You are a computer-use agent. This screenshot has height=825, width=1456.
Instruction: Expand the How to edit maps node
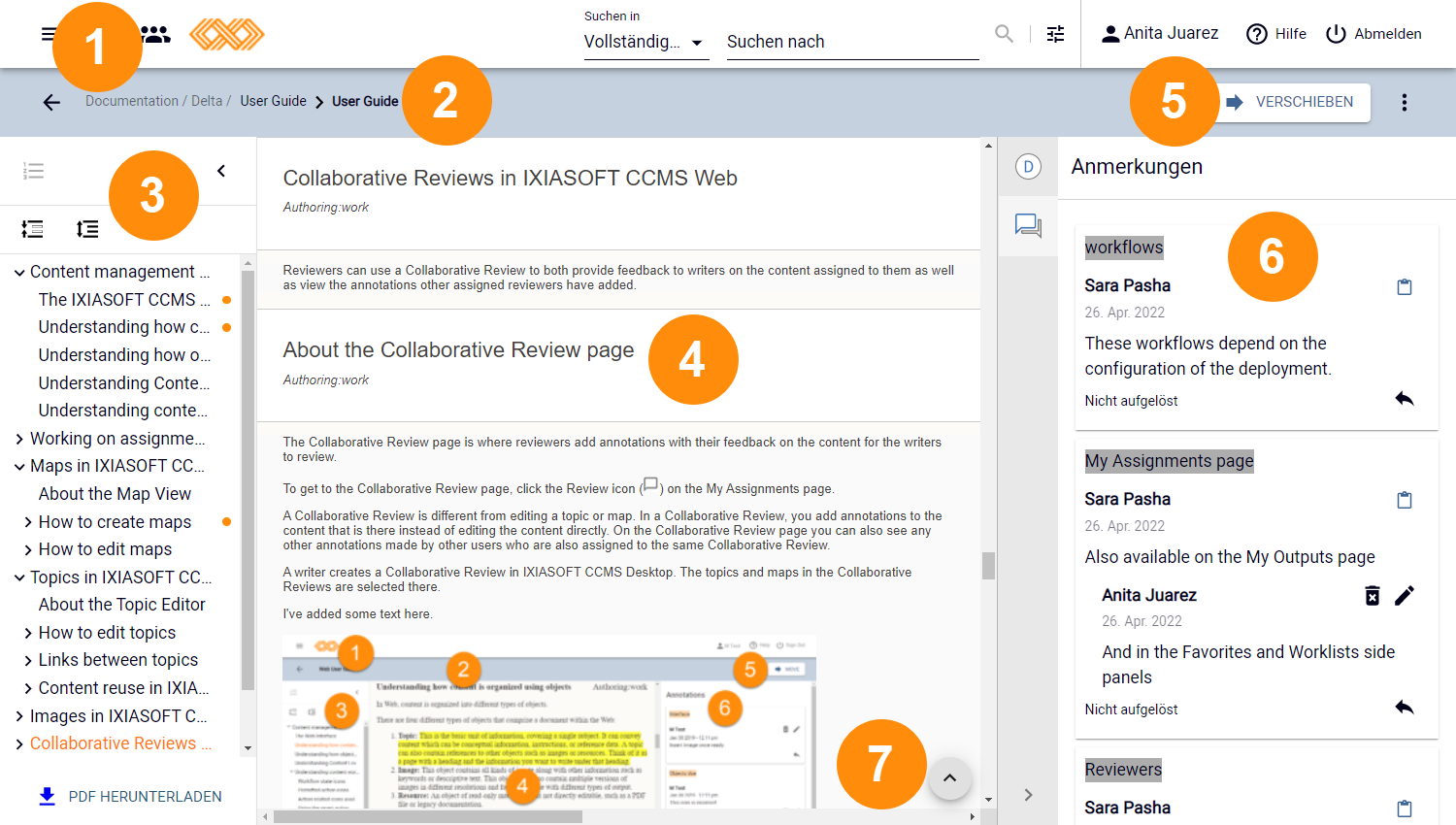28,549
